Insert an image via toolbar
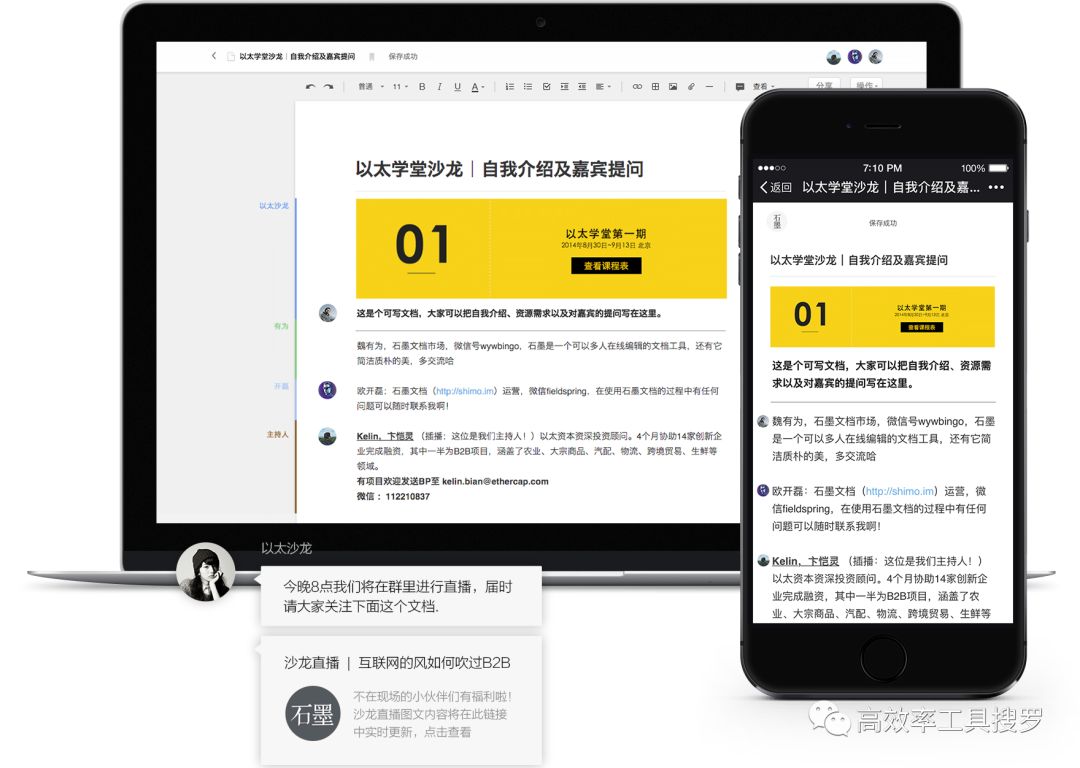This screenshot has width=1080, height=768. tap(673, 87)
